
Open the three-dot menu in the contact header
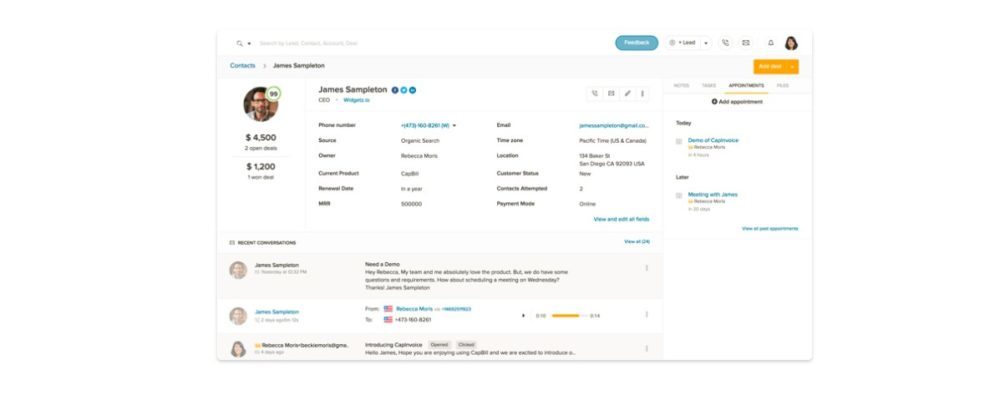(642, 93)
